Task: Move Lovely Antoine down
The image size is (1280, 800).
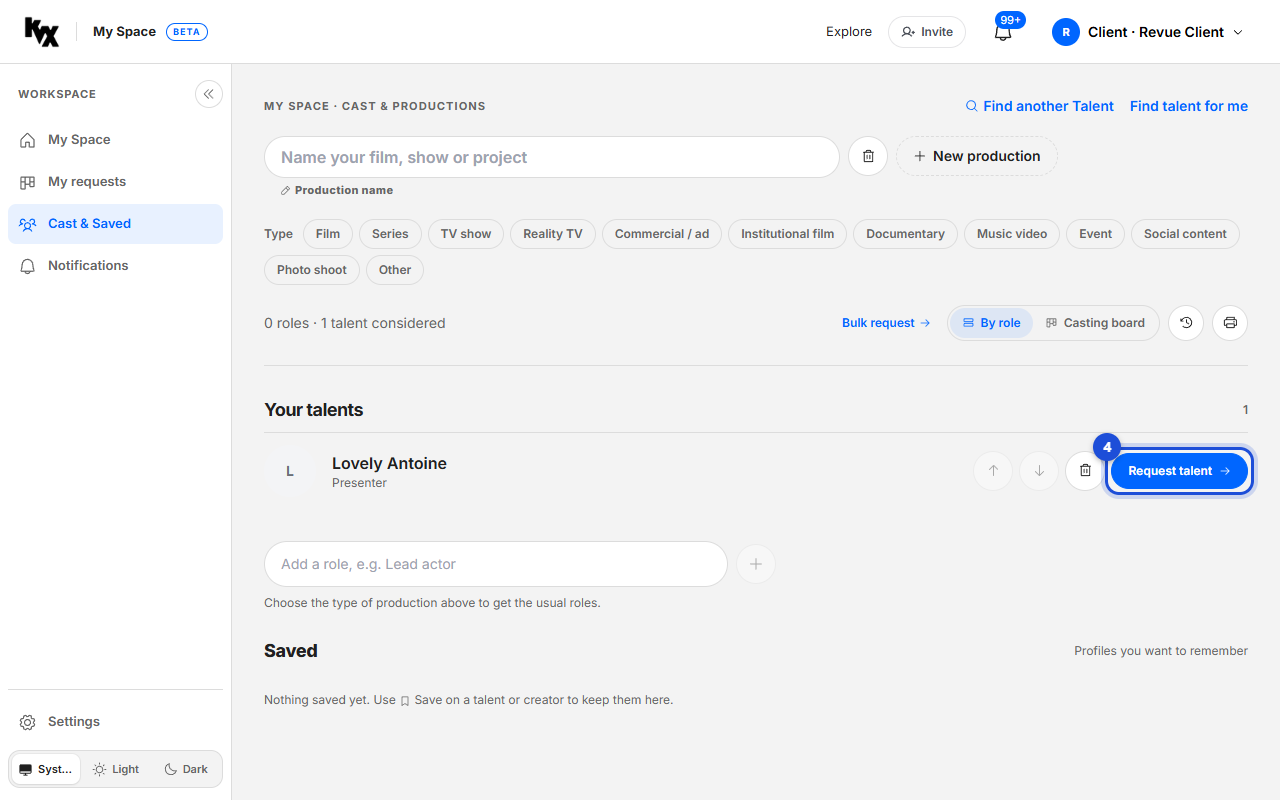Action: pos(1039,471)
